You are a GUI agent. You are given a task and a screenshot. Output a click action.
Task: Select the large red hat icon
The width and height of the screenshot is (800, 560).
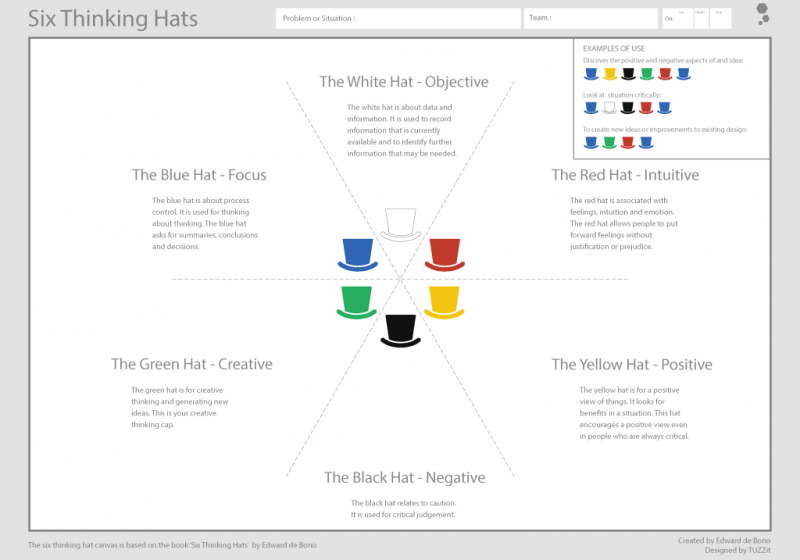(445, 254)
